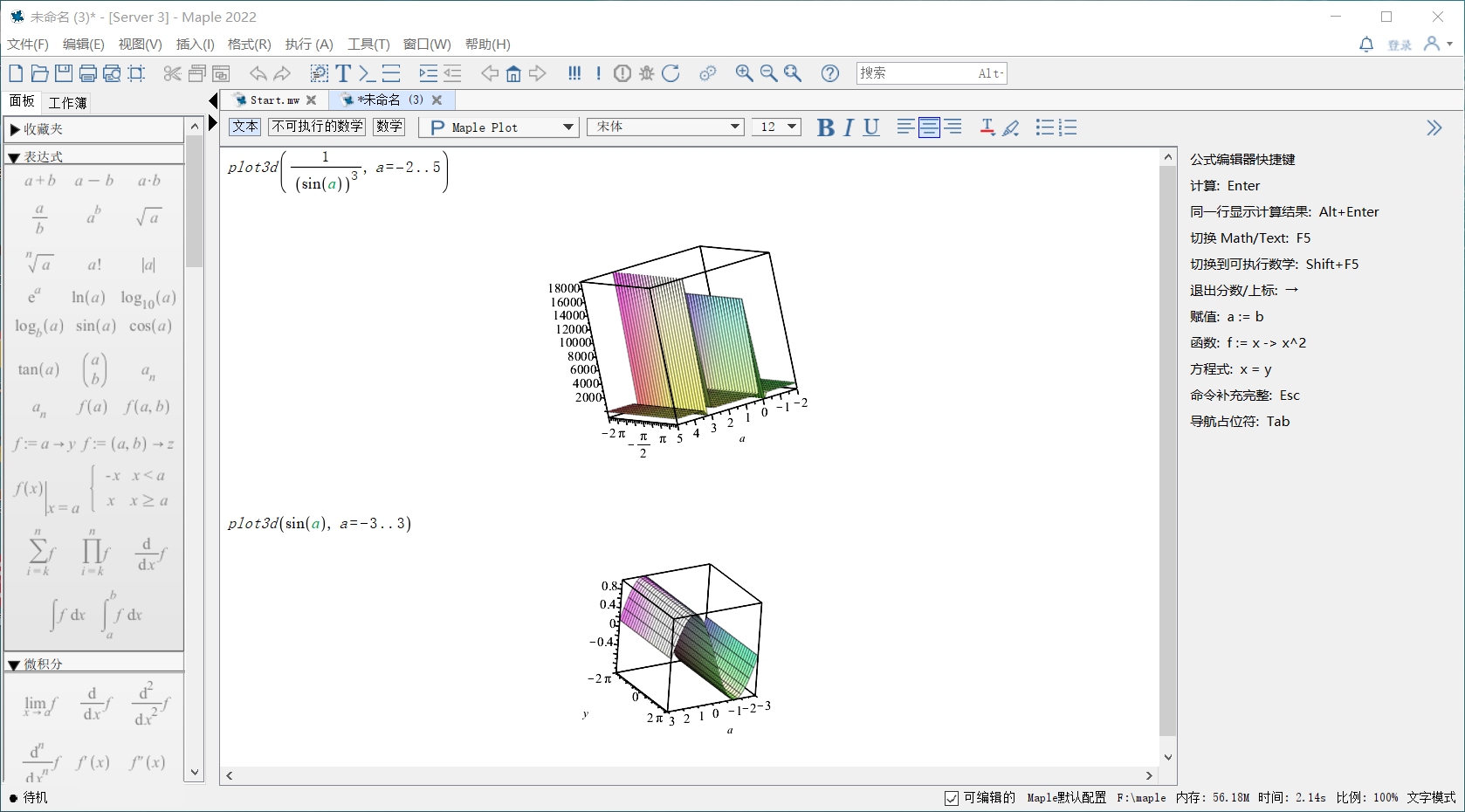Image resolution: width=1465 pixels, height=812 pixels.
Task: Create a new document with toolbar icon
Action: pos(16,73)
